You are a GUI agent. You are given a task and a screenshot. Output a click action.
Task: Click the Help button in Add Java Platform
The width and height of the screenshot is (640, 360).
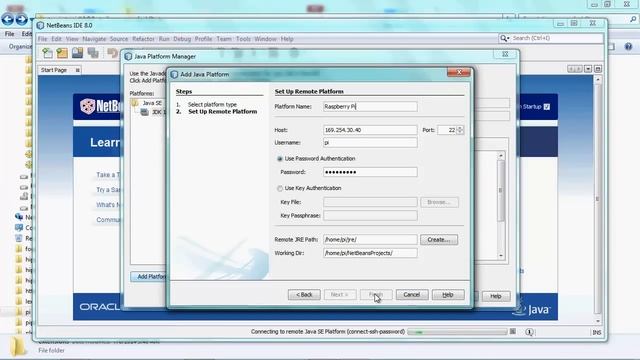(448, 295)
